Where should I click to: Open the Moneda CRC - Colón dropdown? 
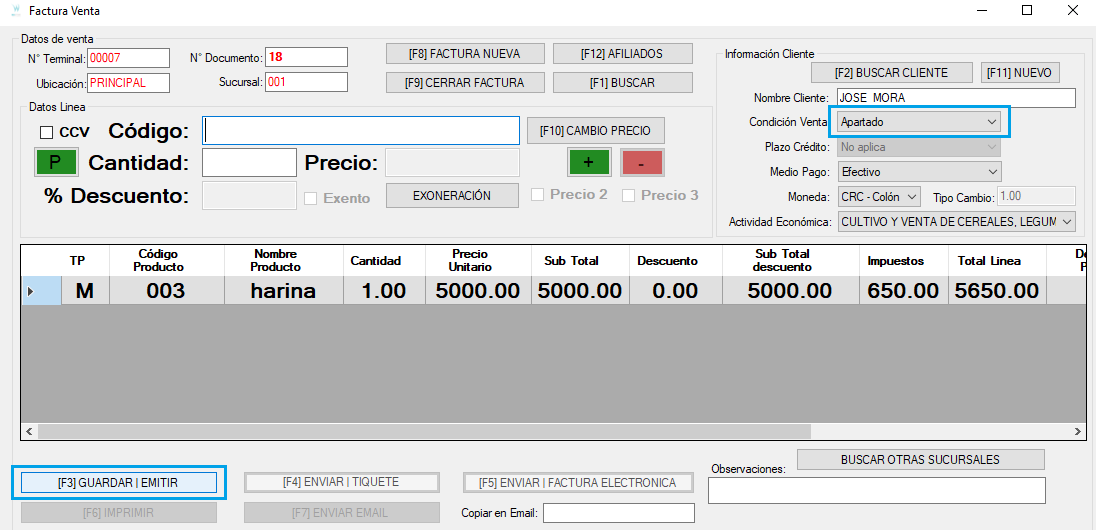click(x=879, y=196)
